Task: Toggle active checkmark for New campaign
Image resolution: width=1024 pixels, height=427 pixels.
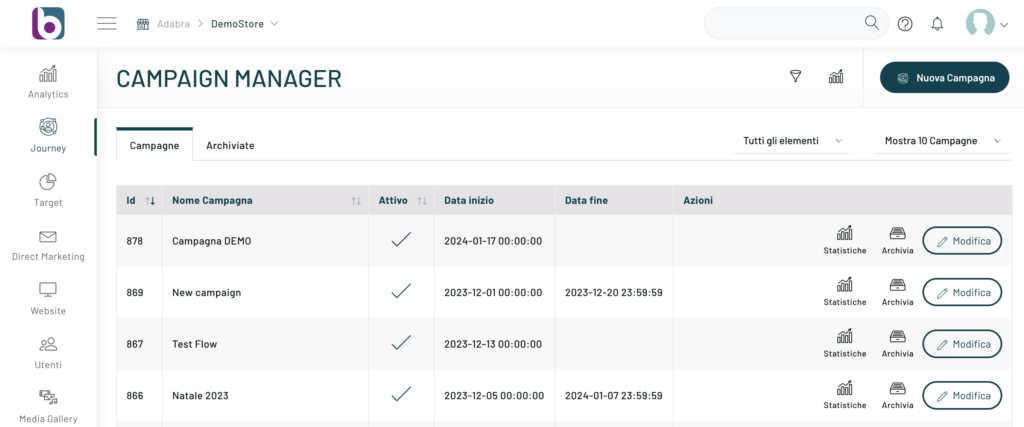Action: 401,292
